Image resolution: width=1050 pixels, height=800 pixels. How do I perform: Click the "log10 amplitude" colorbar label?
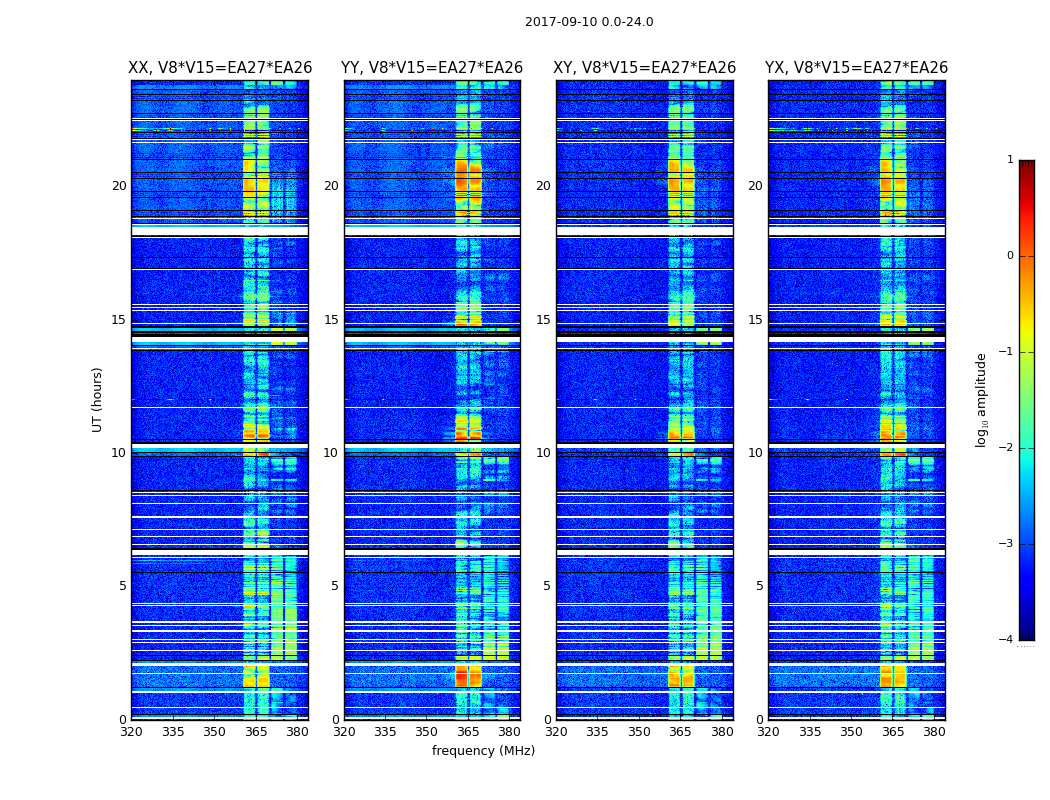pos(981,400)
